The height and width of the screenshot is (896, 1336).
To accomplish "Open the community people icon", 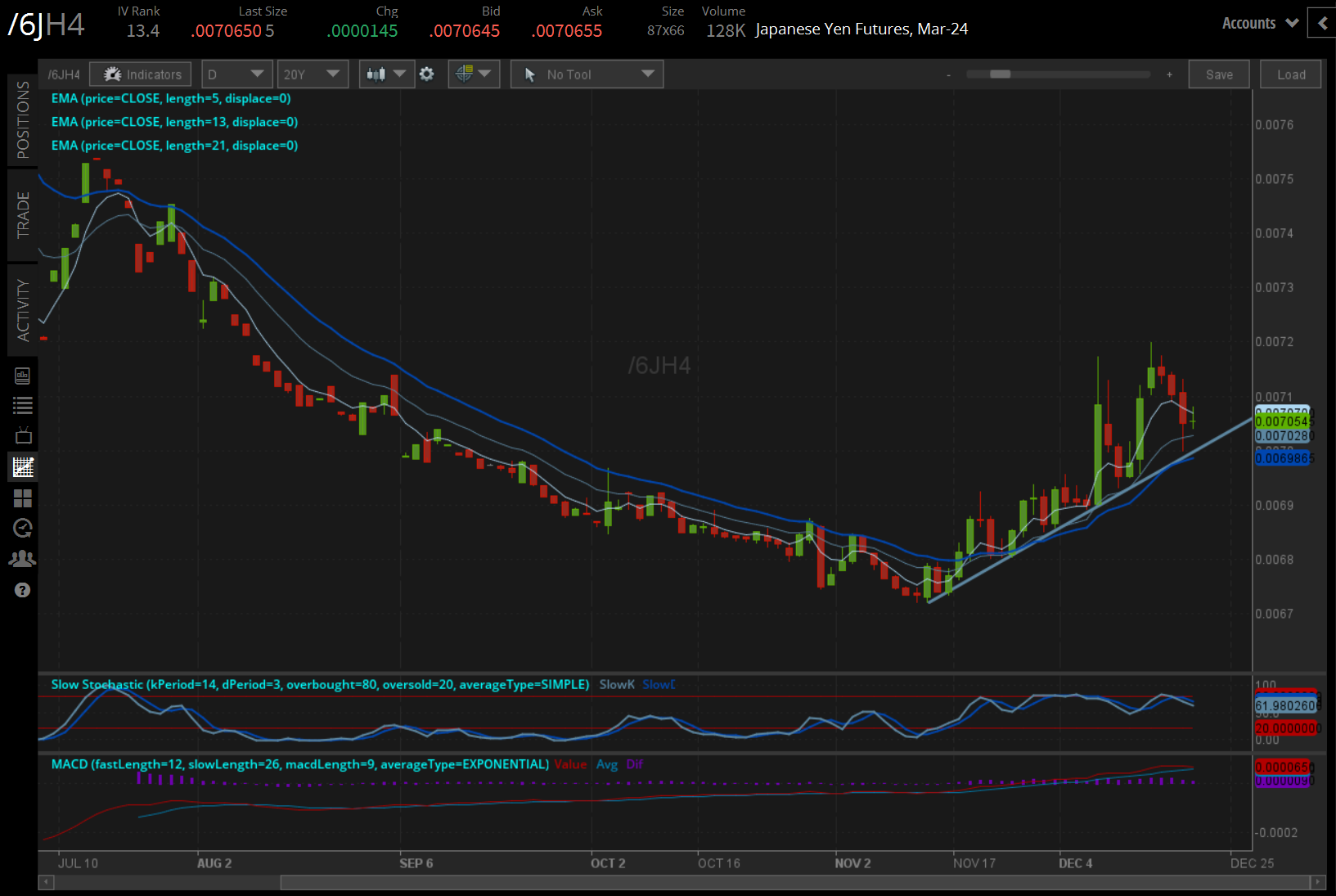I will (22, 559).
